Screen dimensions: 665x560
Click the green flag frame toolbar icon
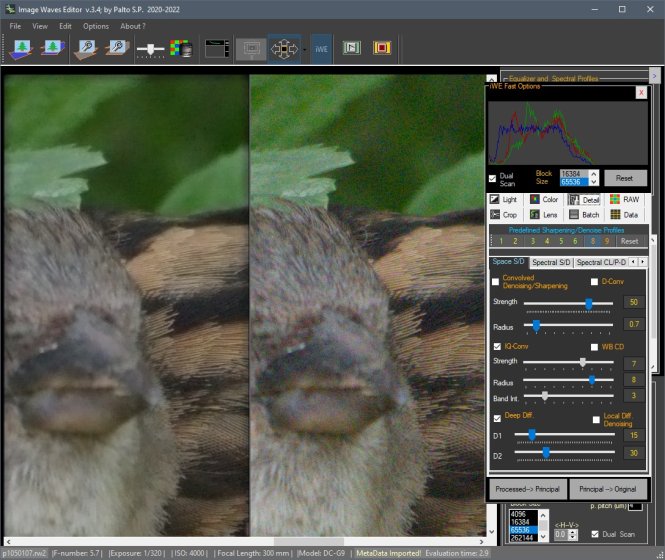point(352,48)
